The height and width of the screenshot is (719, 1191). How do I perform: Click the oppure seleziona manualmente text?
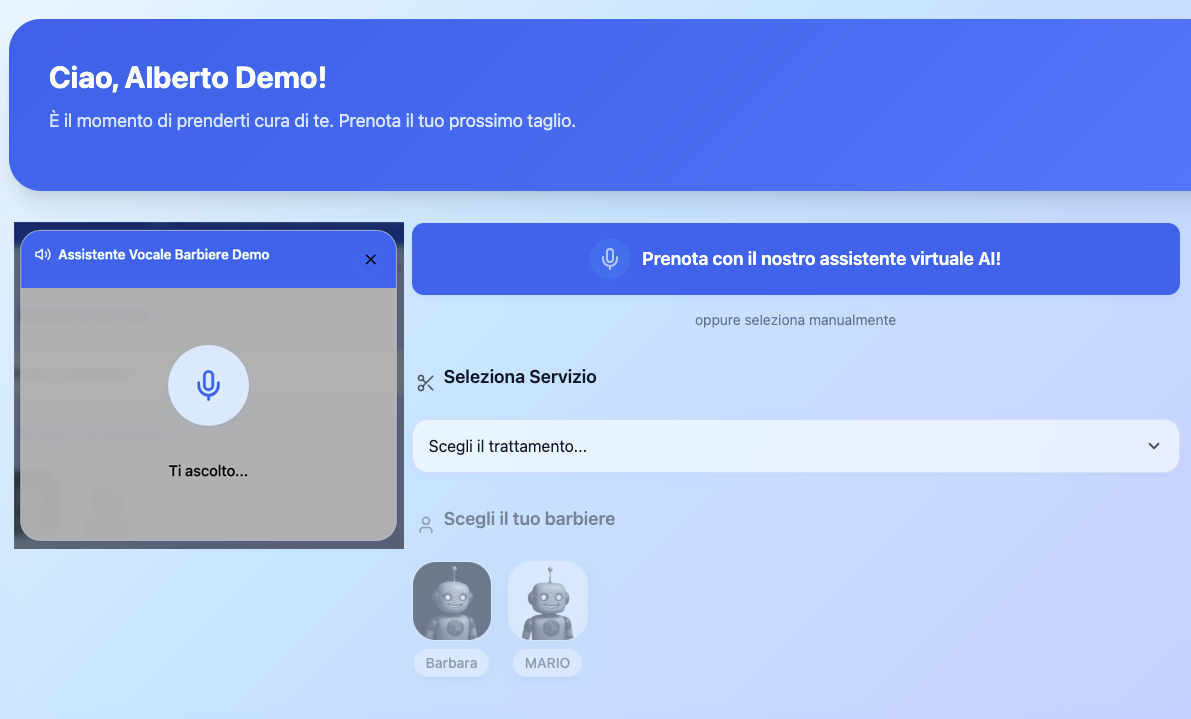(x=795, y=320)
